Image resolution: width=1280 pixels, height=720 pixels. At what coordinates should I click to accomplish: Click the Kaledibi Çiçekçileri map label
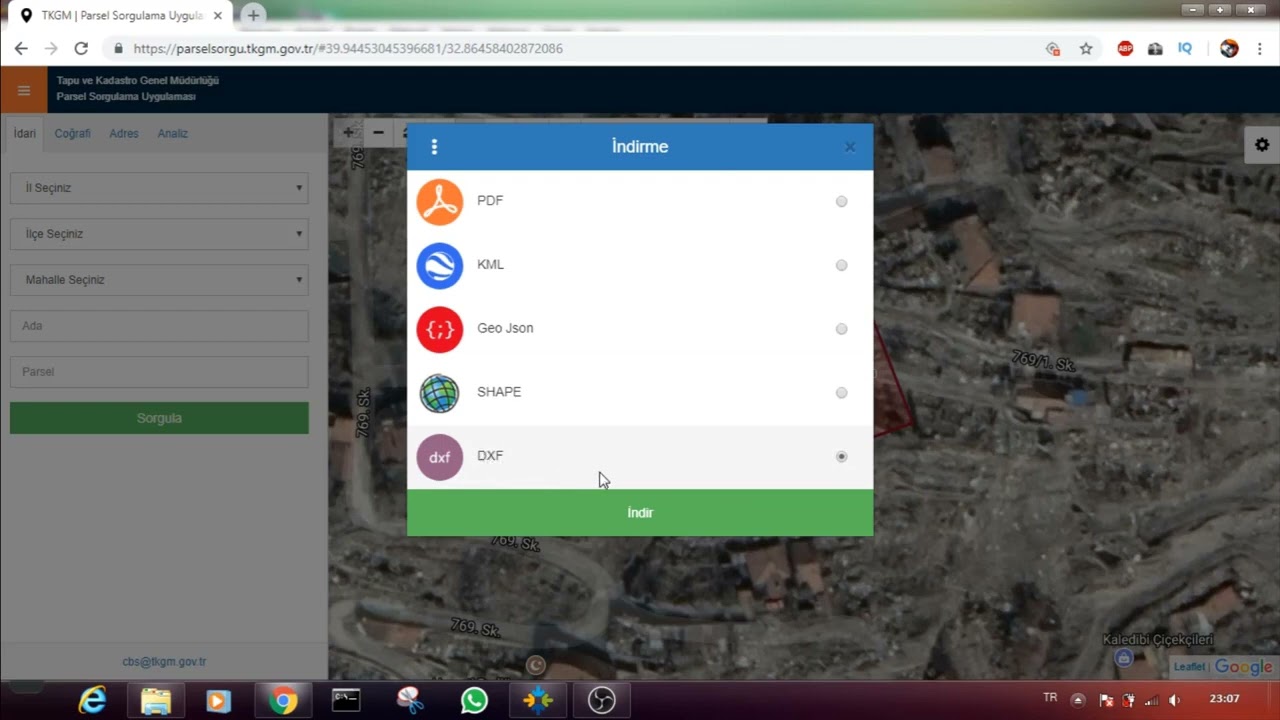click(x=1158, y=640)
